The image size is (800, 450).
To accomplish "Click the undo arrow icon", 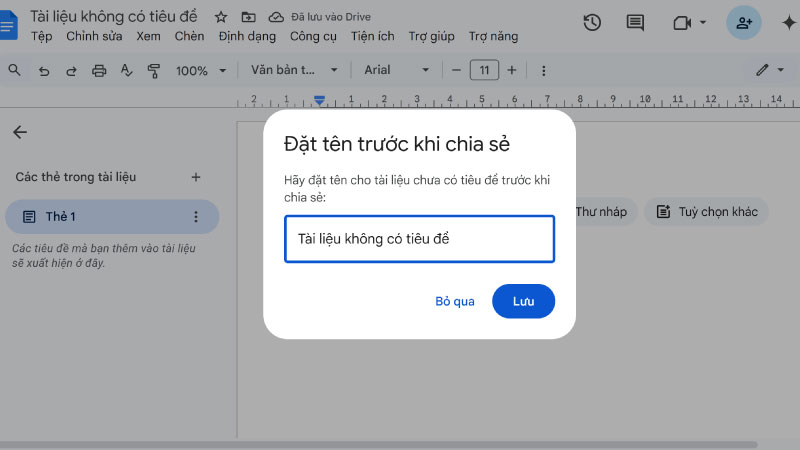I will coord(44,71).
